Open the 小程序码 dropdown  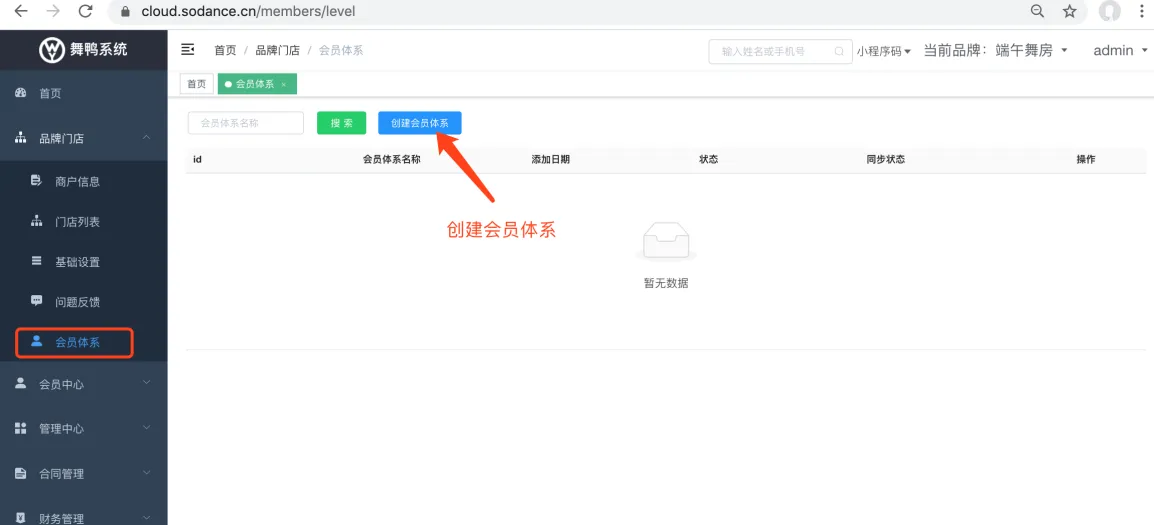point(883,51)
